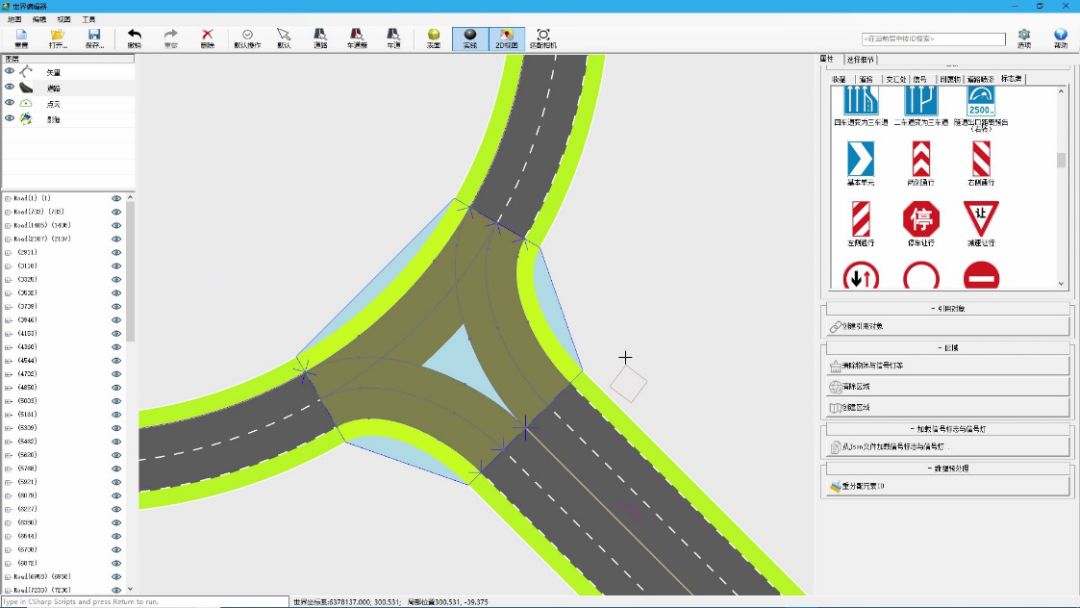Open the 工具 menu
This screenshot has width=1080, height=608.
coord(89,19)
